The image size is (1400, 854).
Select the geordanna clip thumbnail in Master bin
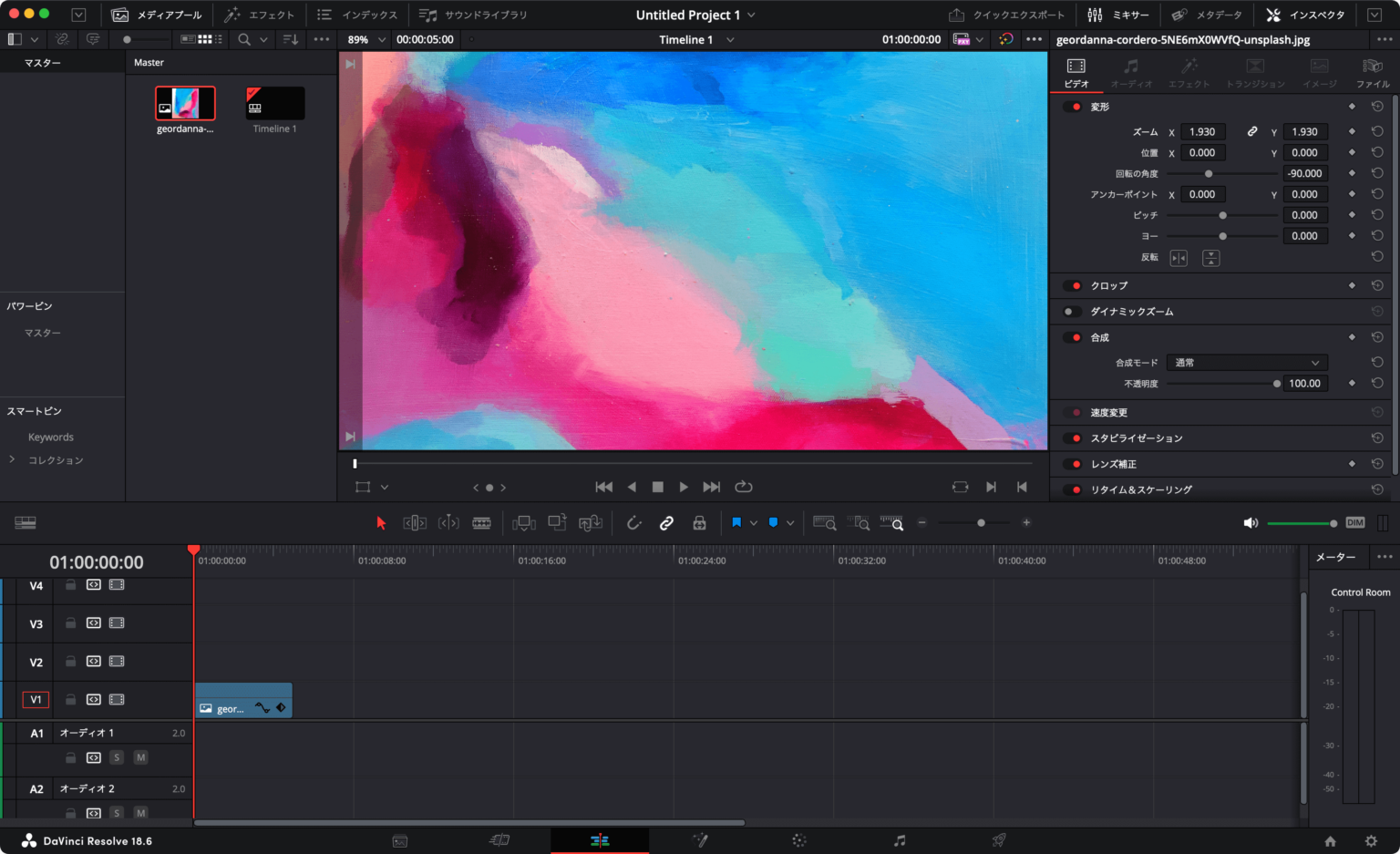185,103
